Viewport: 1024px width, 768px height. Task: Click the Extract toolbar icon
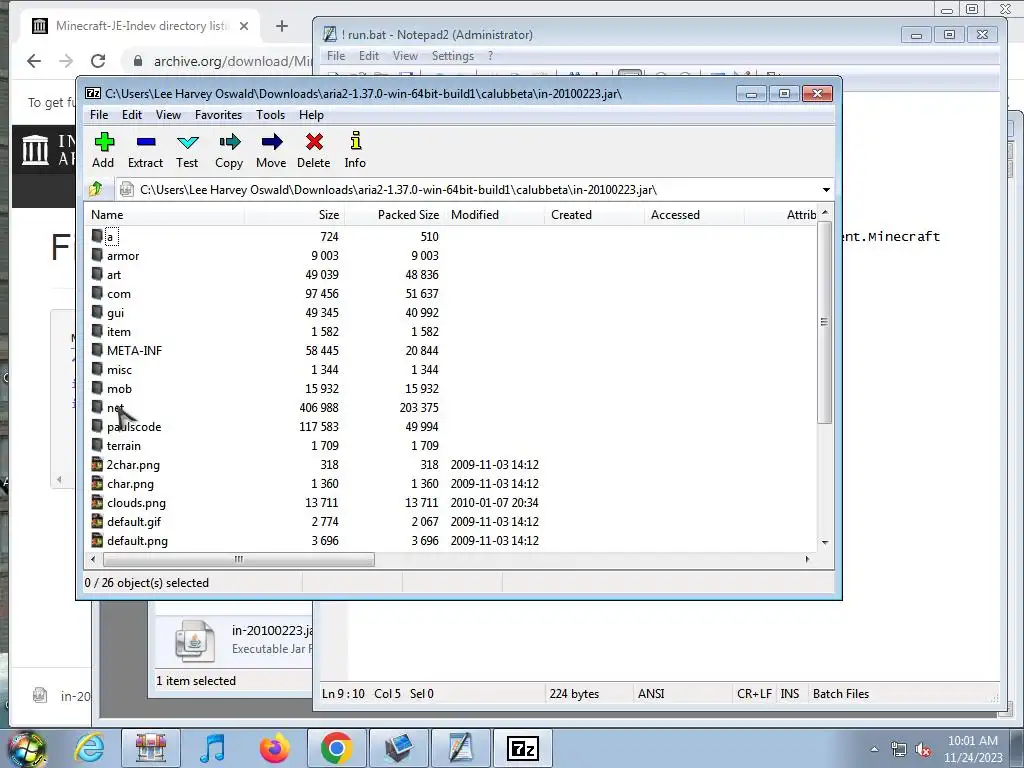coord(145,151)
